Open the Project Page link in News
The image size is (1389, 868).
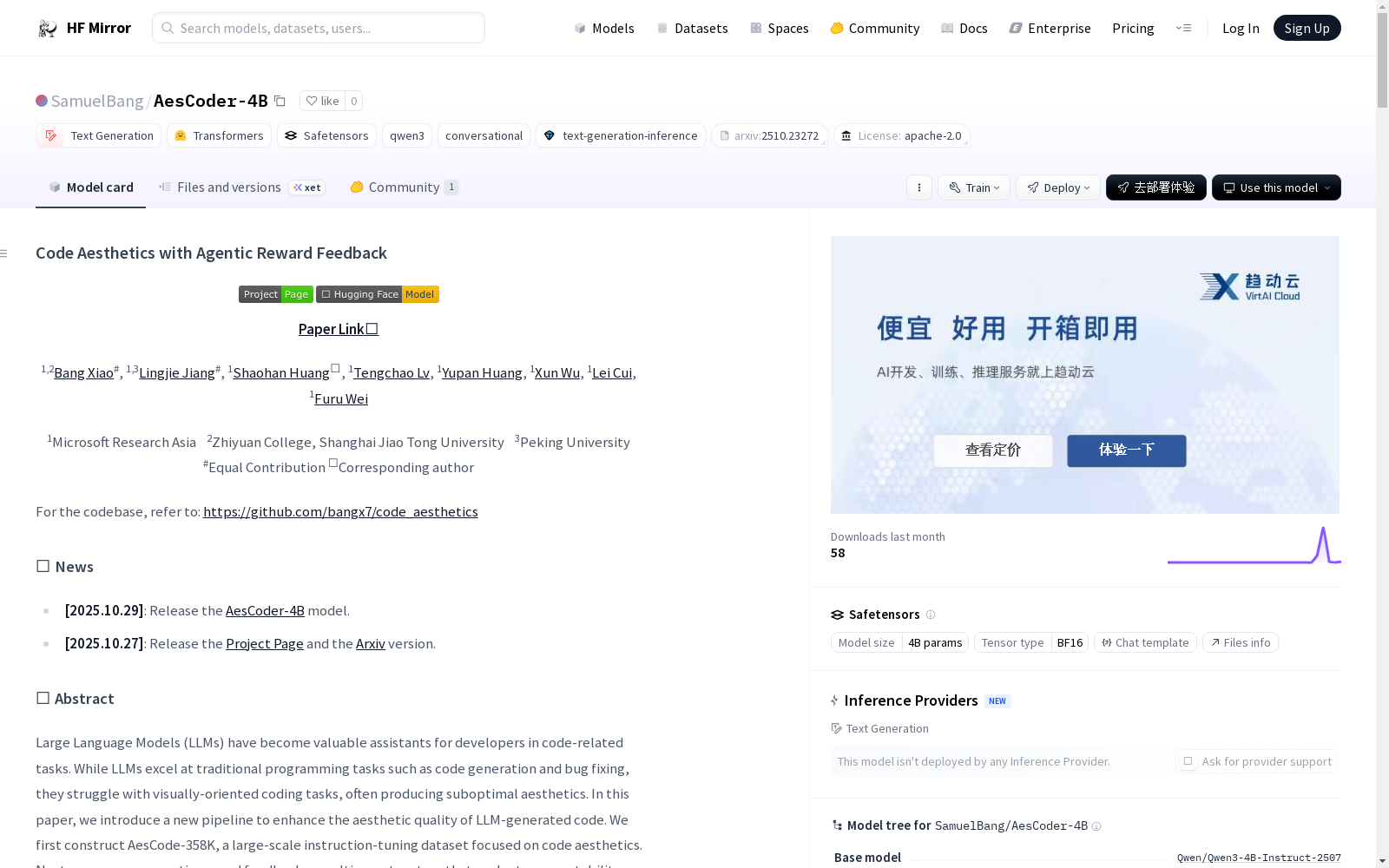tap(265, 644)
